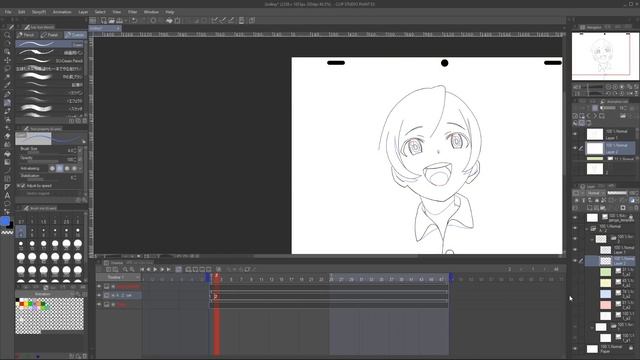Collapse the animation folder in Layer panel
The height and width of the screenshot is (360, 640).
(x=587, y=229)
